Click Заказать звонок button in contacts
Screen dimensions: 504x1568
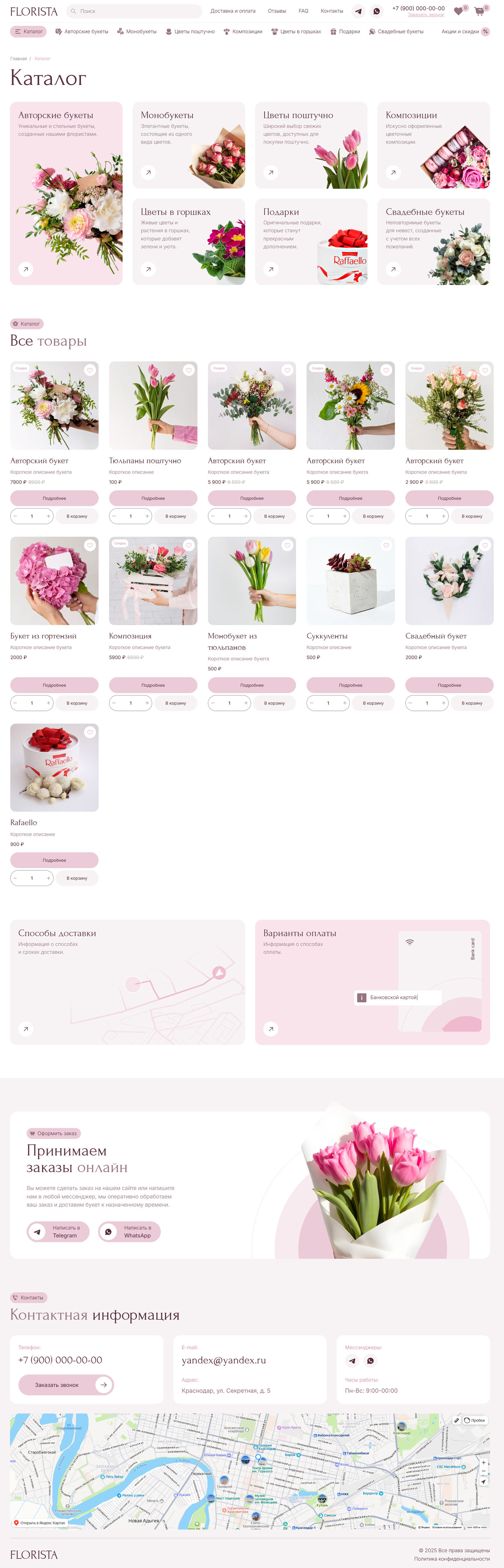coord(66,1385)
